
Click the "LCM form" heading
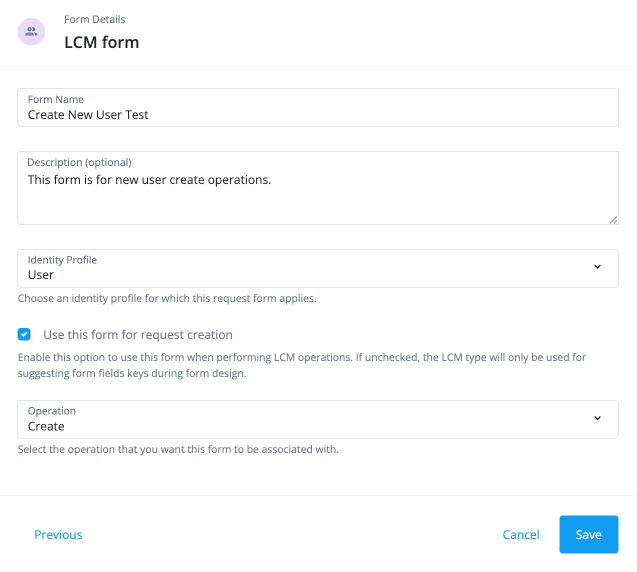click(x=102, y=42)
